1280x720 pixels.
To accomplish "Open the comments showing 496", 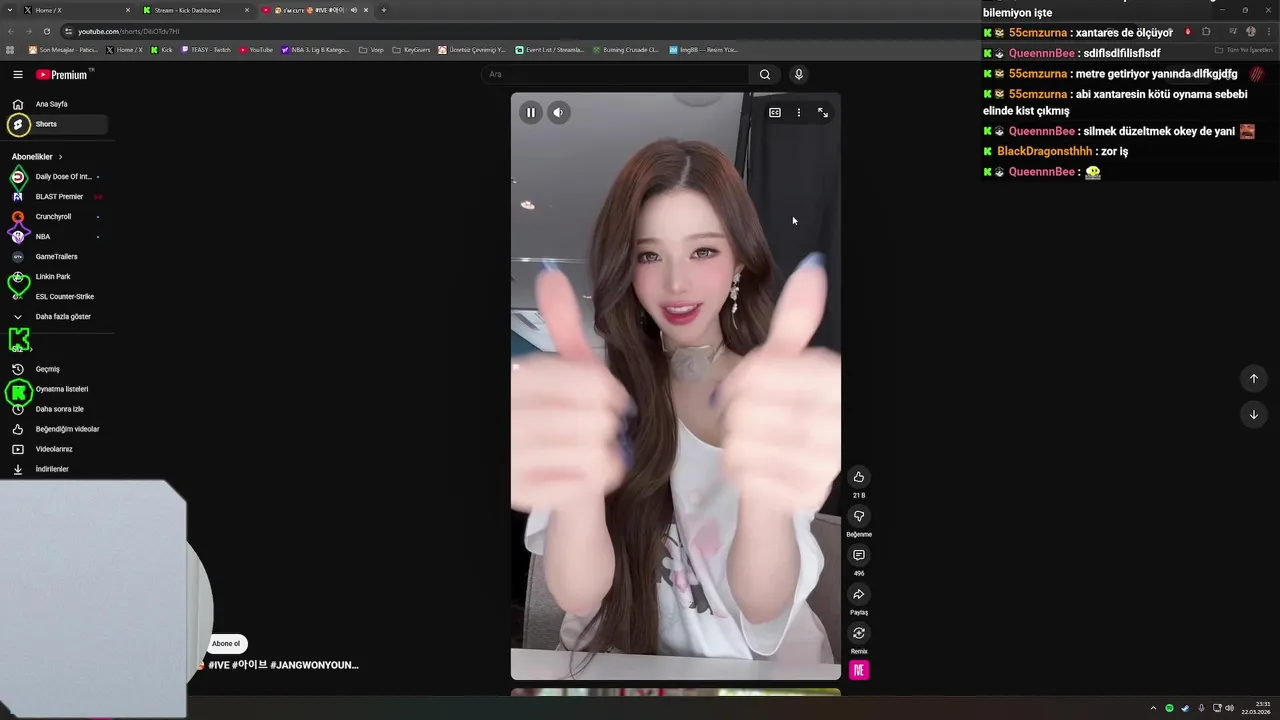I will [859, 555].
